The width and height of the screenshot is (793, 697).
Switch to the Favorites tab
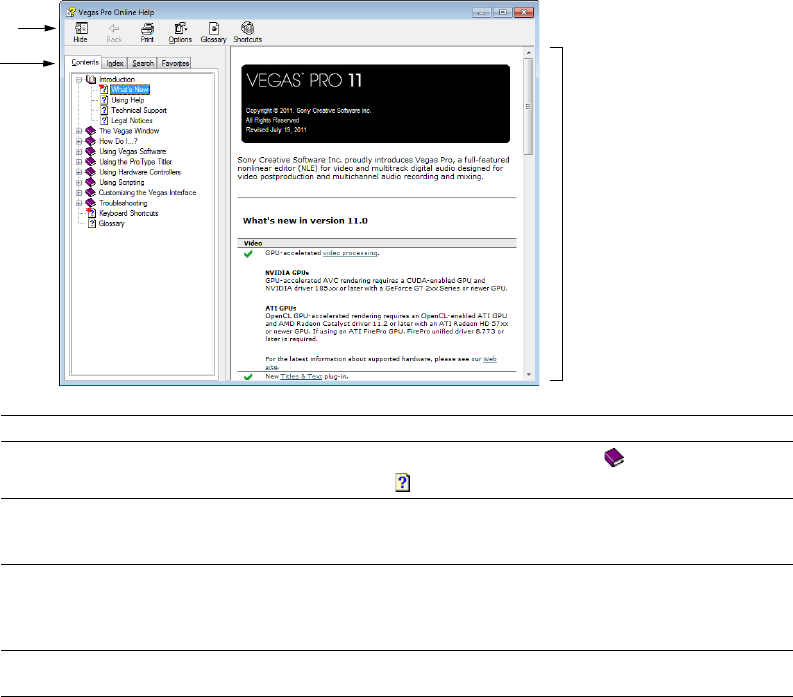(x=175, y=63)
